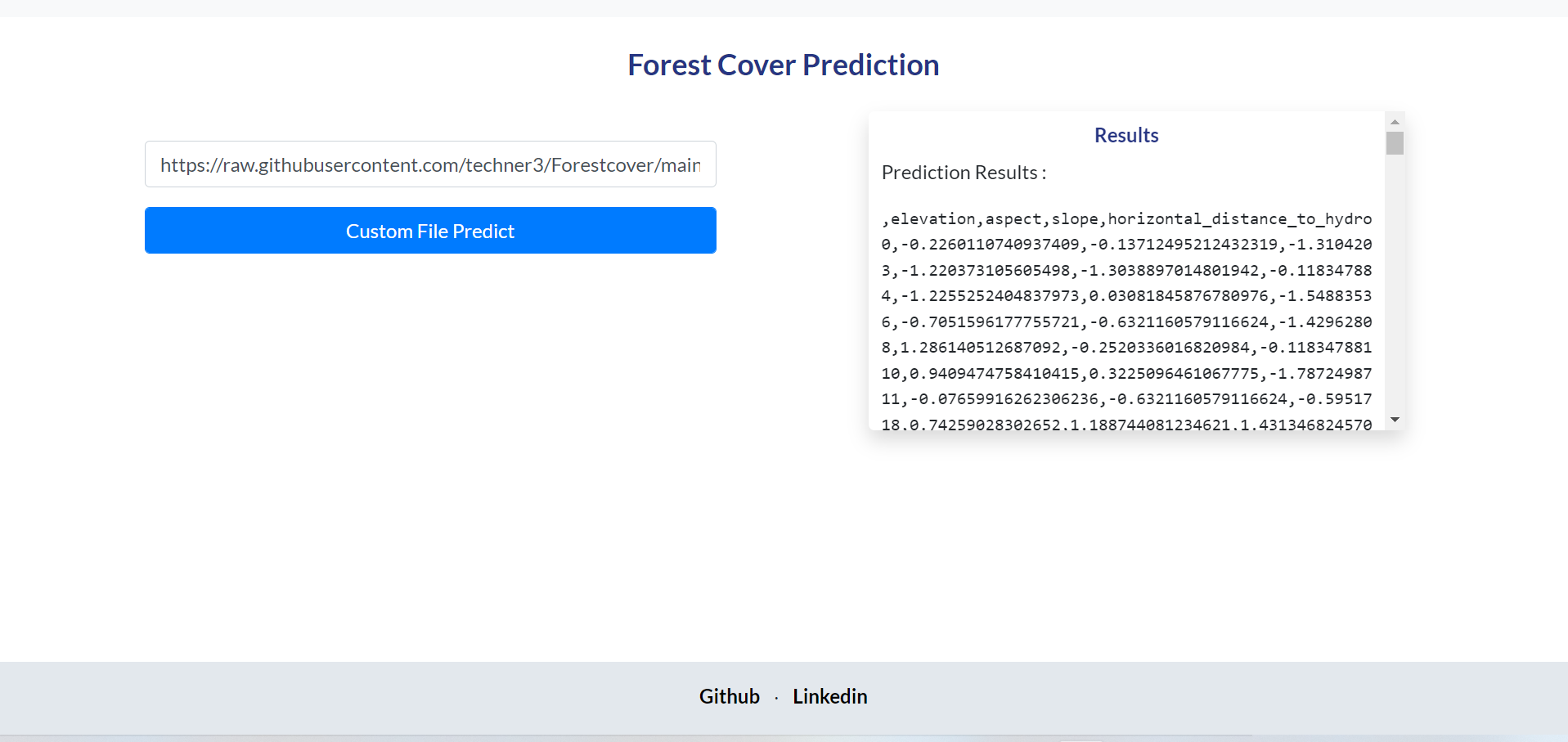The height and width of the screenshot is (742, 1568).
Task: Select the elevation column header text
Action: (x=932, y=218)
